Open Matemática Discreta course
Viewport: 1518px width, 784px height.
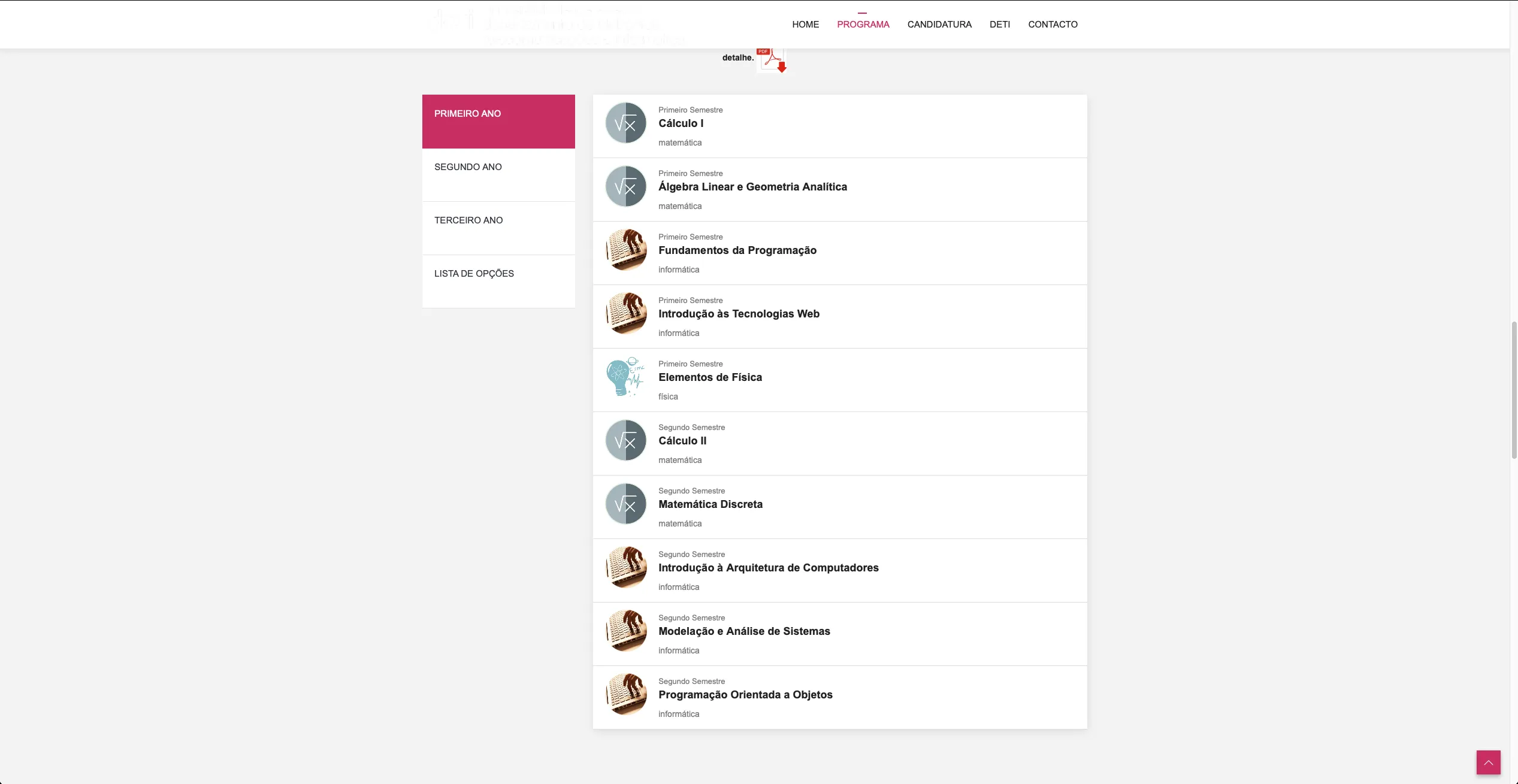710,504
